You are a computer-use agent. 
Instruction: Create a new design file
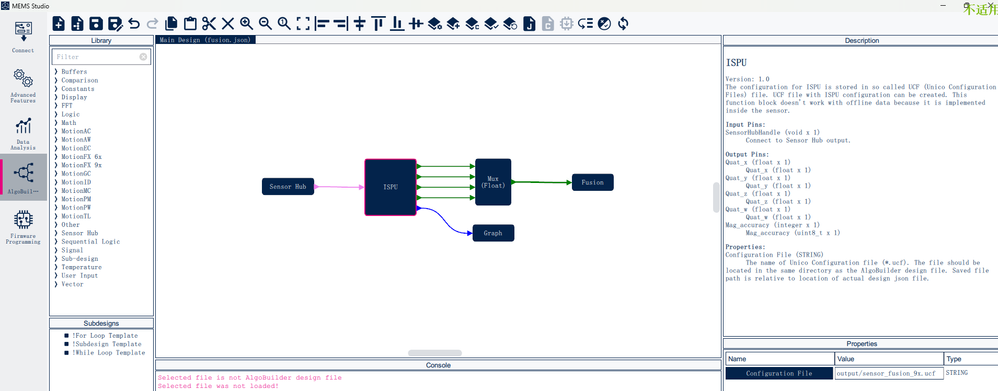pos(58,24)
